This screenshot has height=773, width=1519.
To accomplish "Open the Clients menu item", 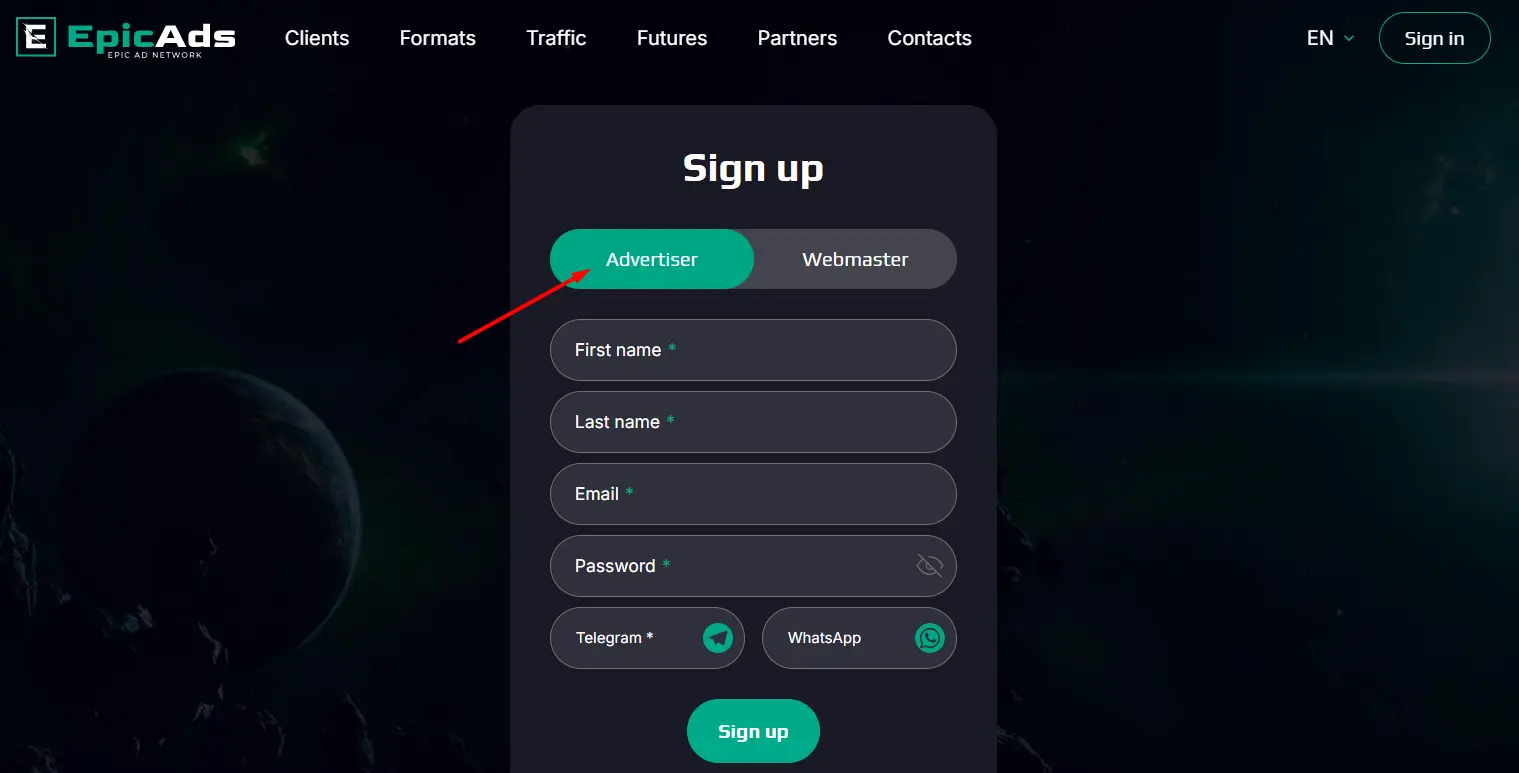I will point(317,38).
